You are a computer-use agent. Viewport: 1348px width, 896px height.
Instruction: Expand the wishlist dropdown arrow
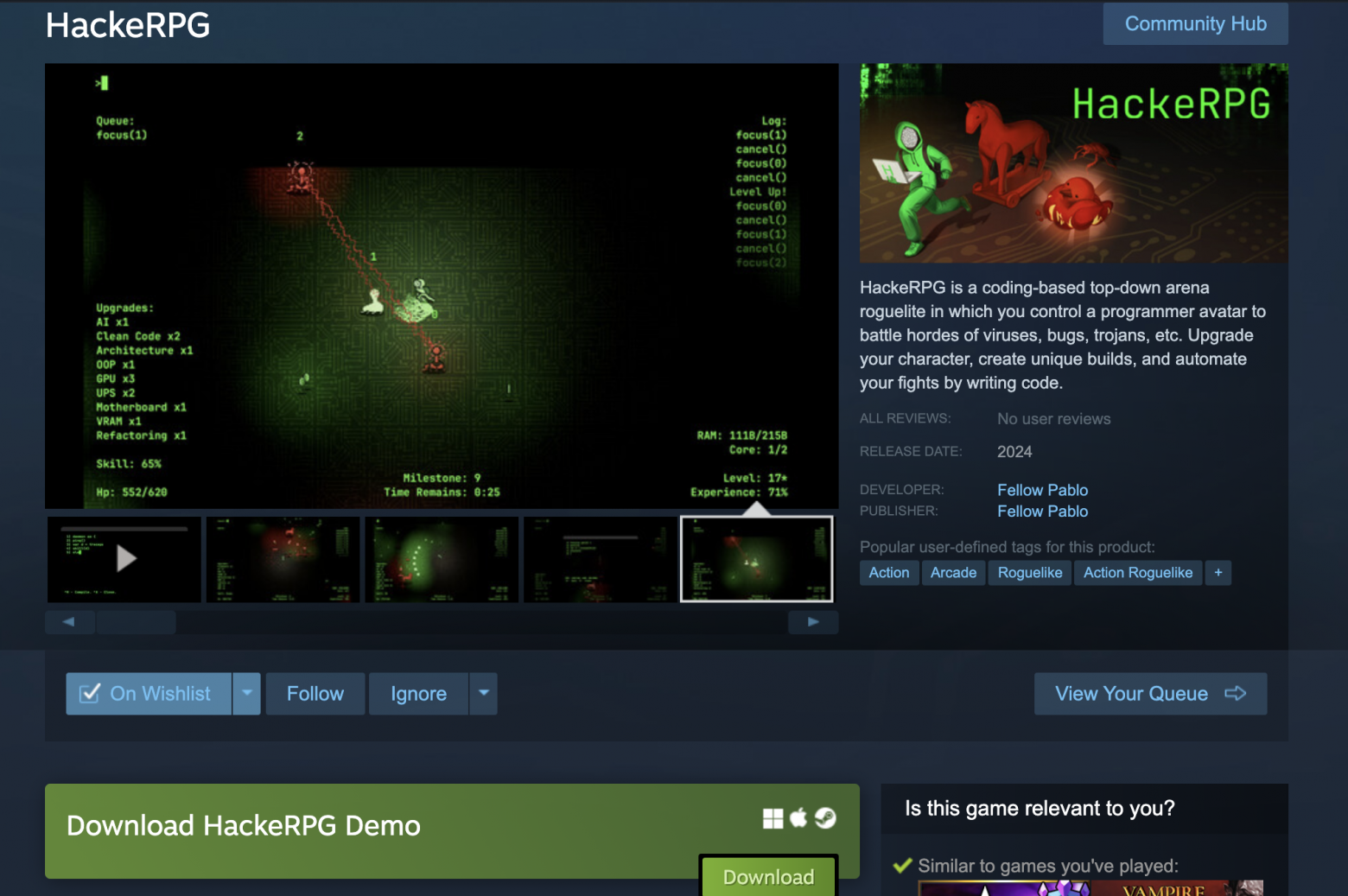coord(246,694)
